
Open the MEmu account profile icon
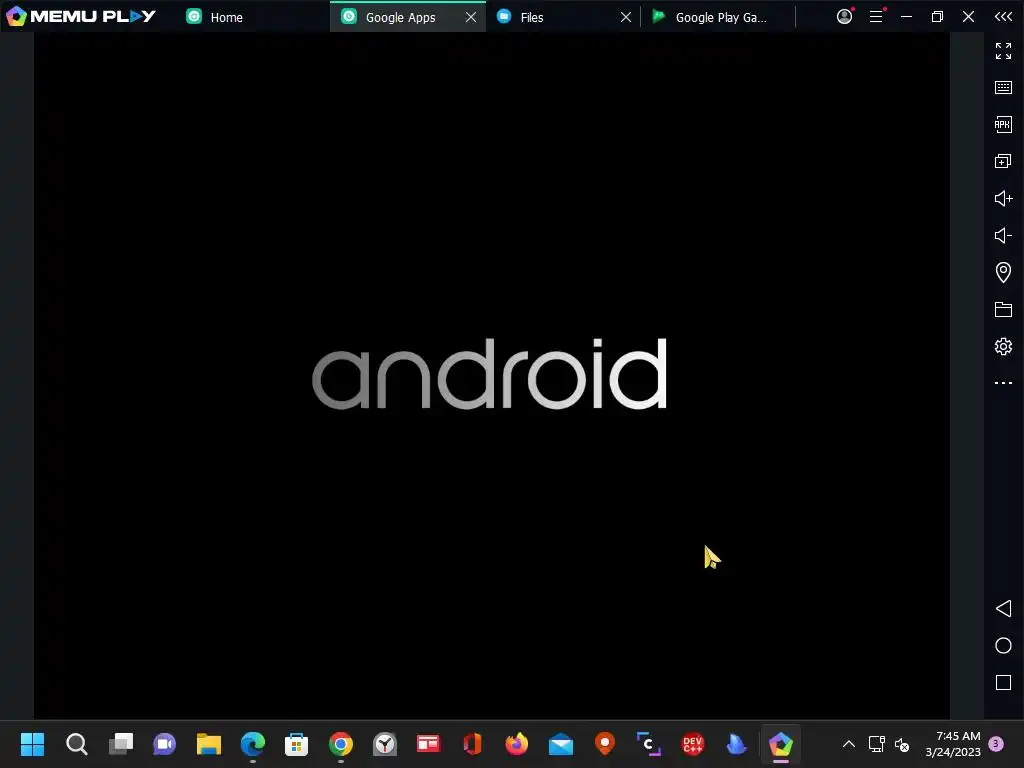tap(844, 16)
